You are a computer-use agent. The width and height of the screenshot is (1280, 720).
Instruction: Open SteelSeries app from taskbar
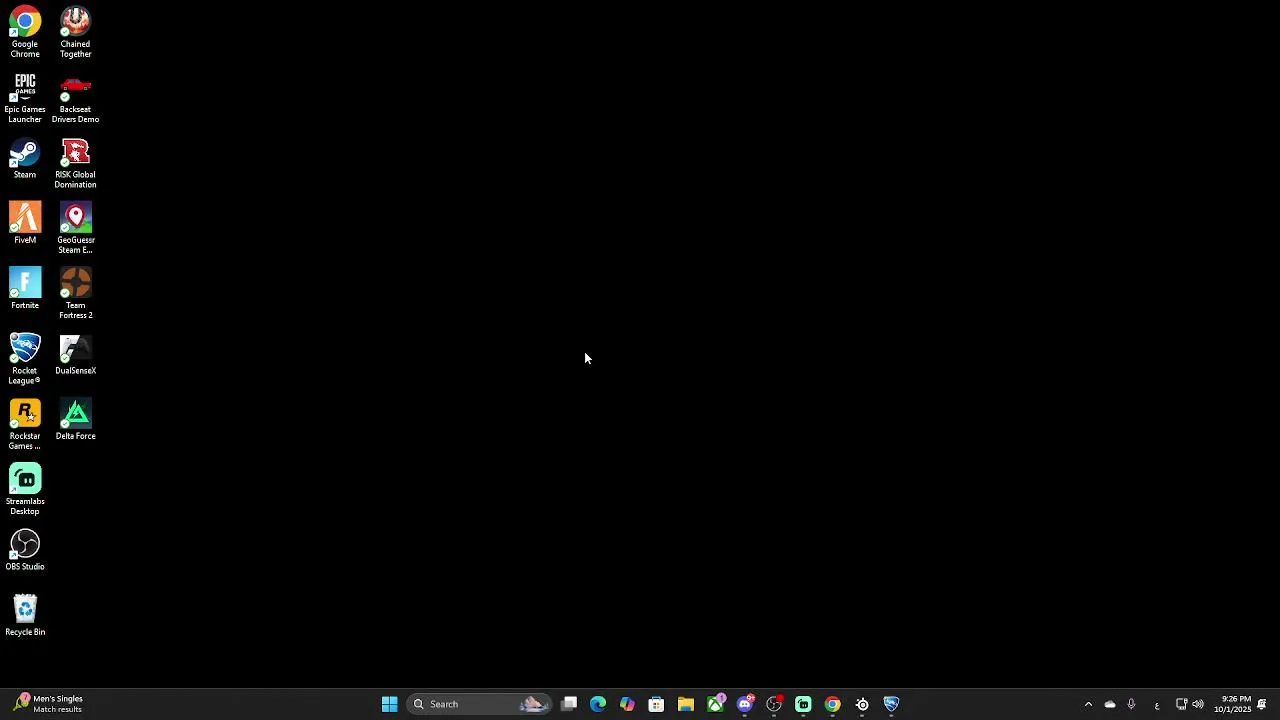click(862, 704)
